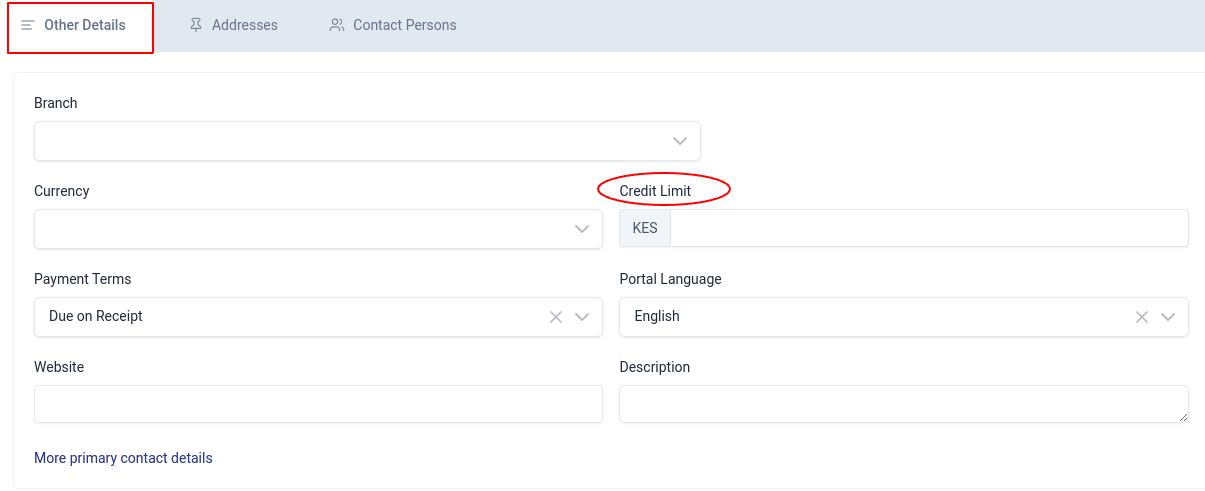Click the Currency dropdown chevron arrow
Viewport: 1205px width, 491px height.
tap(582, 229)
